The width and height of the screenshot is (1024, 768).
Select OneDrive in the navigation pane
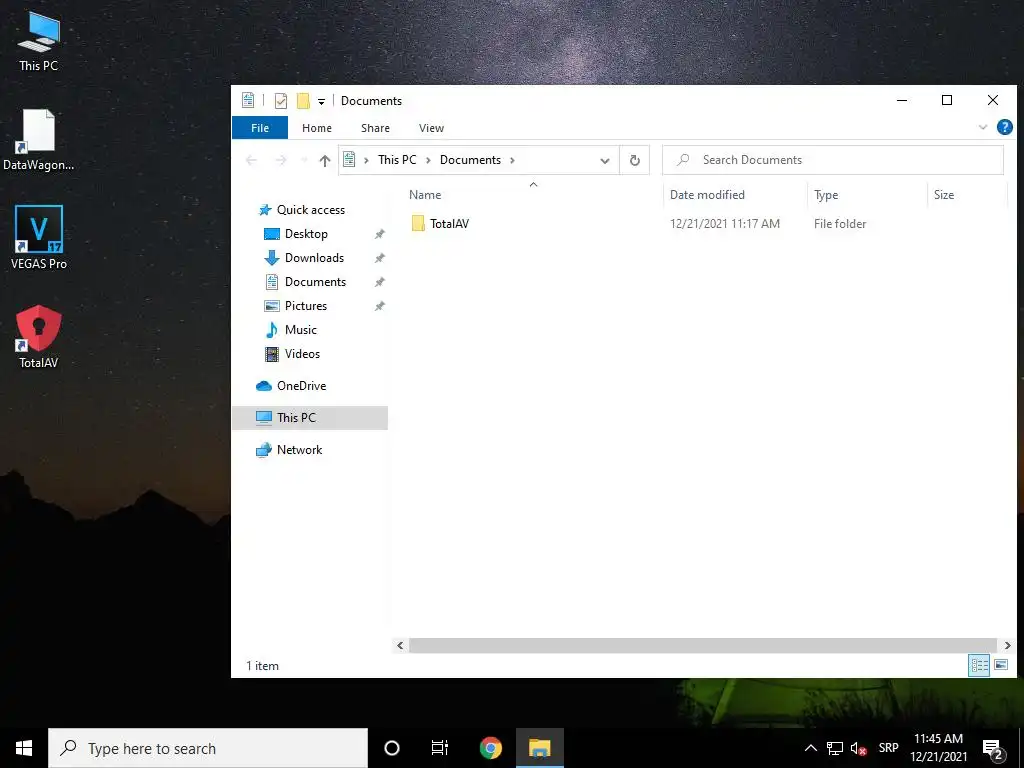pyautogui.click(x=291, y=386)
